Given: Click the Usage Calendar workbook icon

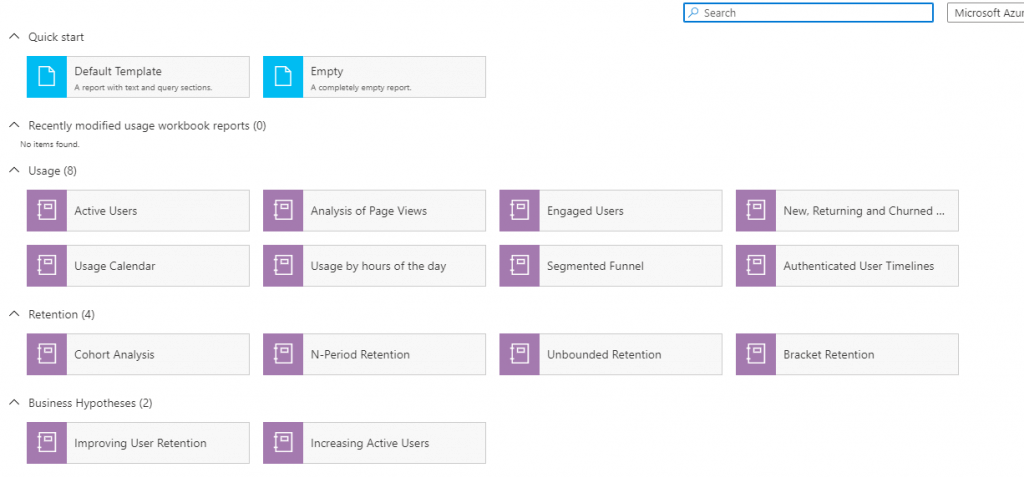Looking at the screenshot, I should point(46,266).
